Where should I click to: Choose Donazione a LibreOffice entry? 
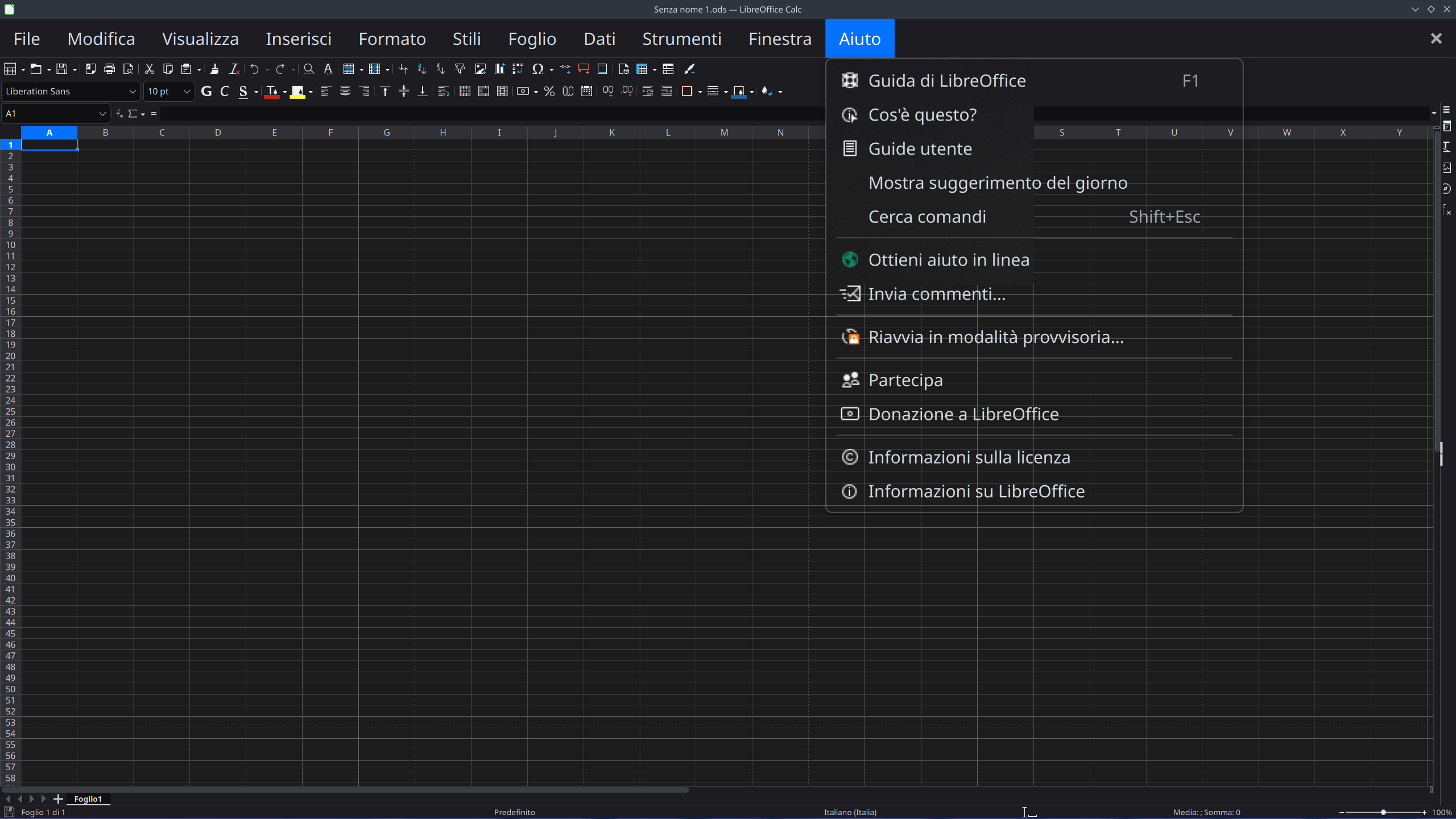pyautogui.click(x=1034, y=414)
